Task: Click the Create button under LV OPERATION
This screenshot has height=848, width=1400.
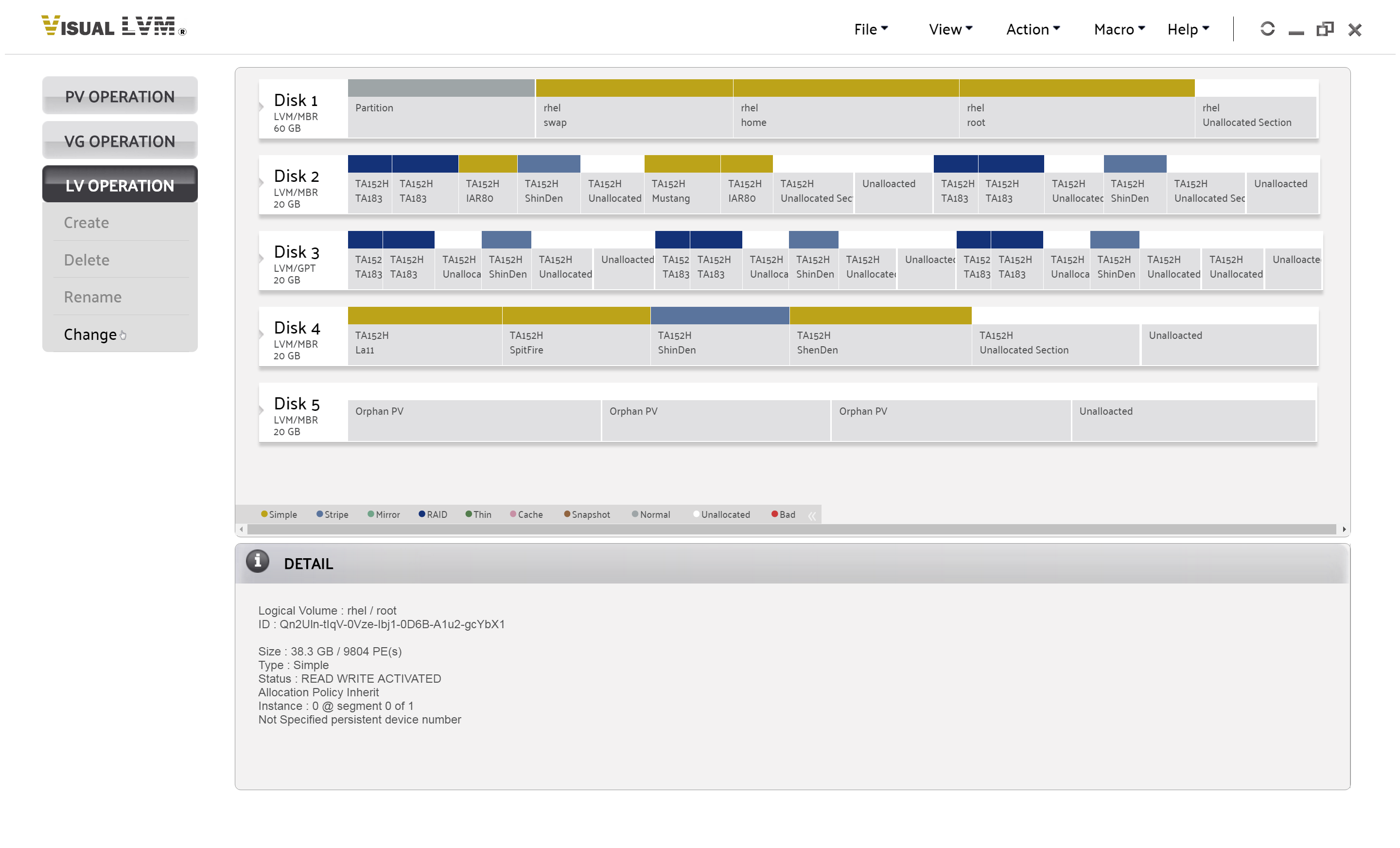Action: 85,222
